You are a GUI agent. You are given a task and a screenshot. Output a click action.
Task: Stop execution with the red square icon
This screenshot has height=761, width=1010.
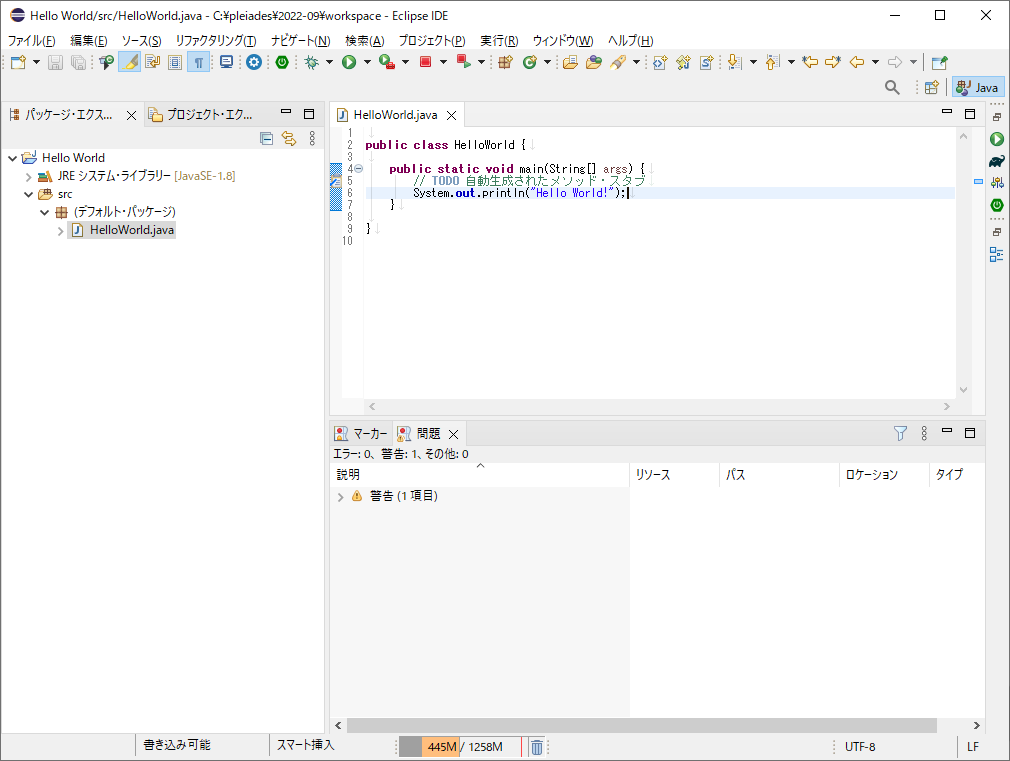pos(425,63)
